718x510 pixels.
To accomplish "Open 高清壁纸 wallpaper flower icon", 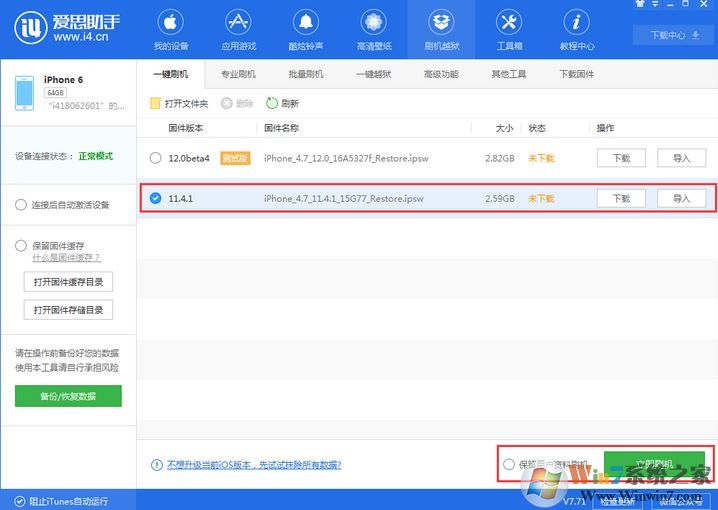I will [x=374, y=22].
